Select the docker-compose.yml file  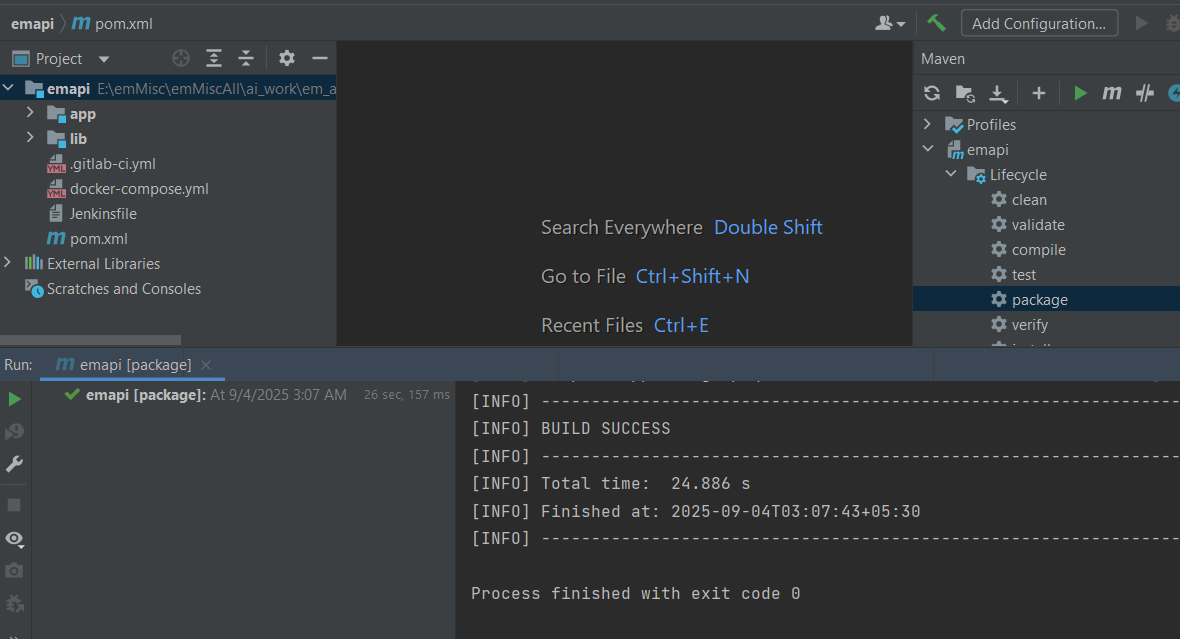[128, 188]
